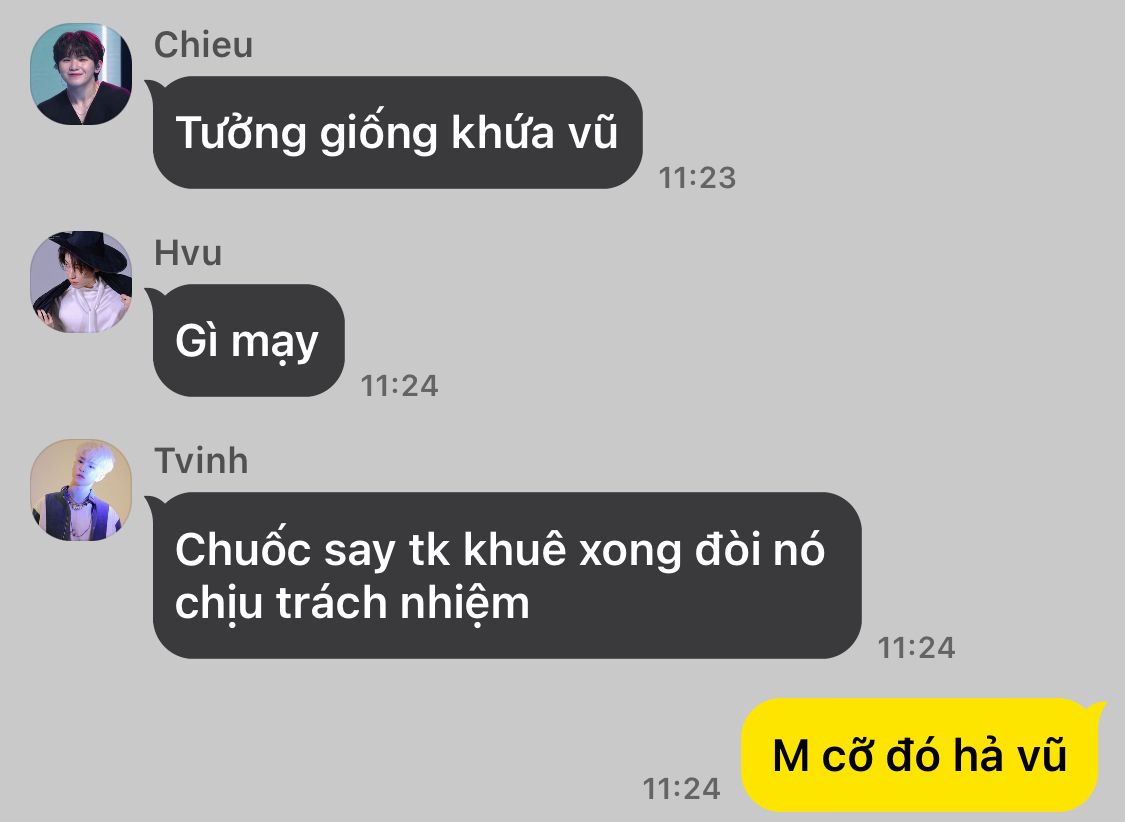Select the sender name Tvinh
This screenshot has height=822, width=1125.
[x=202, y=460]
